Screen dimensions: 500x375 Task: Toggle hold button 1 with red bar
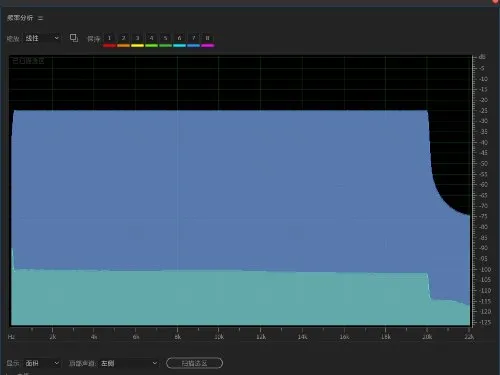[109, 38]
